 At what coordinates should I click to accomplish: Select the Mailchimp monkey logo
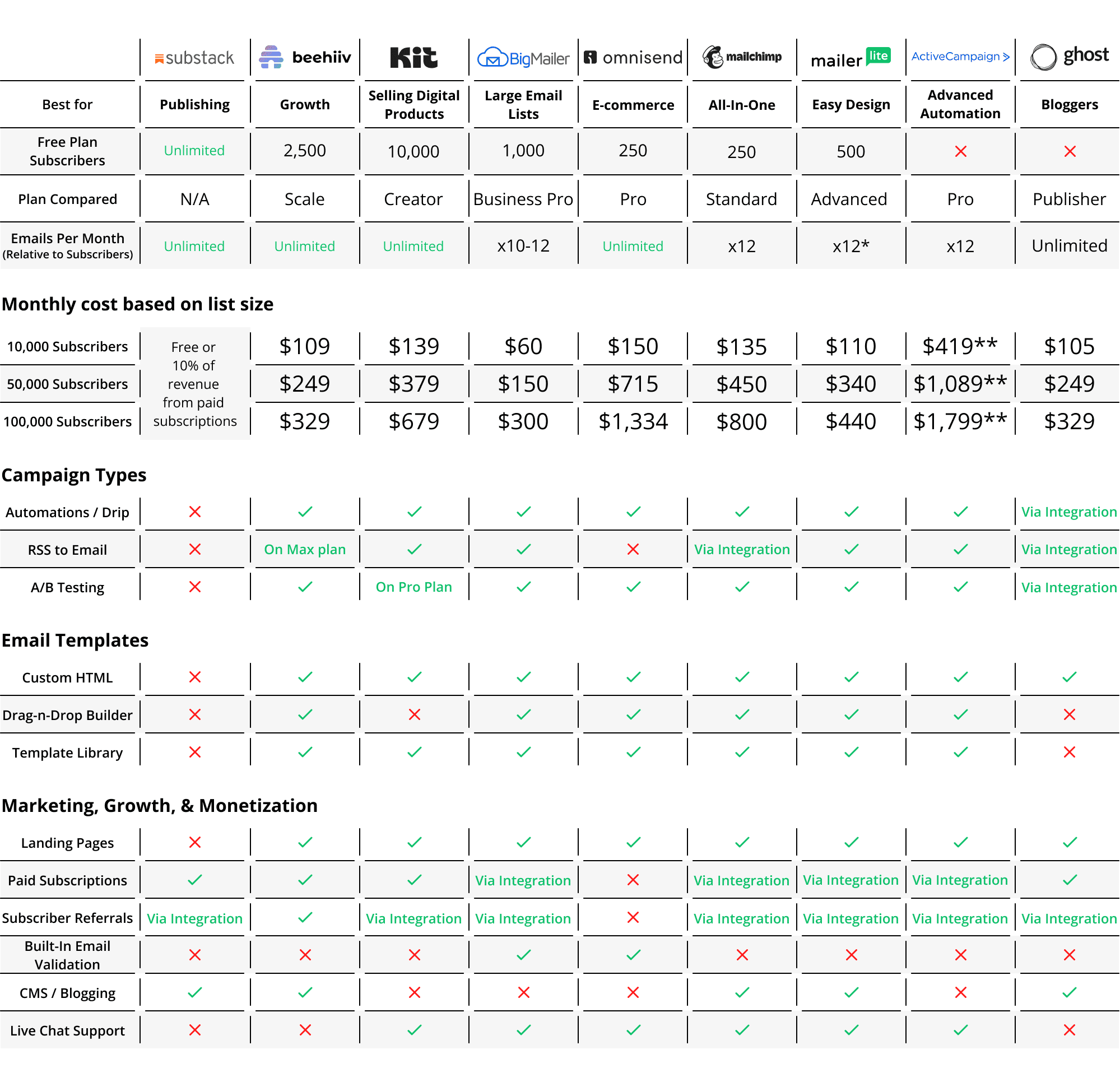(714, 57)
